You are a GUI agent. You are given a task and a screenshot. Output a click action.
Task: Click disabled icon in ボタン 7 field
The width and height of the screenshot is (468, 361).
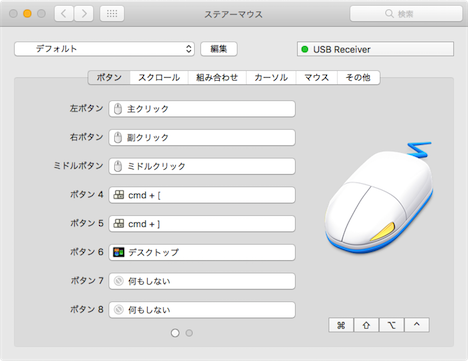click(119, 281)
